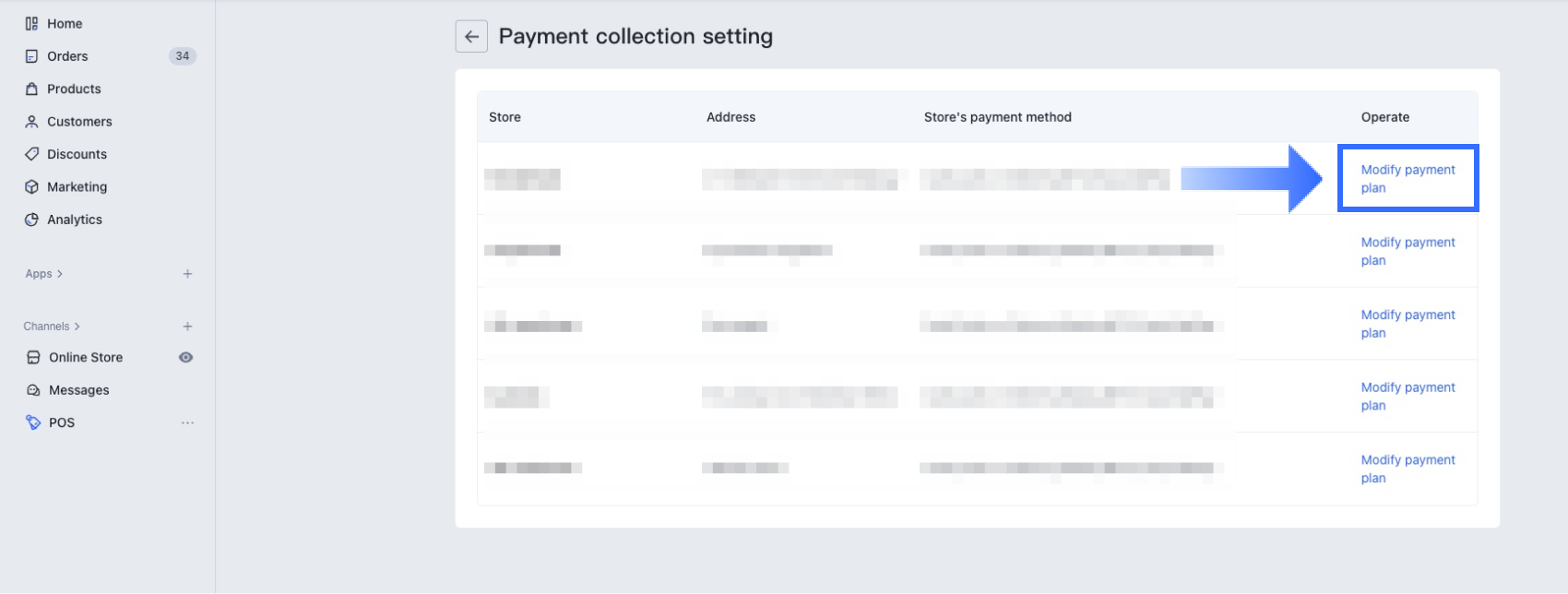The width and height of the screenshot is (1568, 594).
Task: Open the POS overflow menu (...)
Action: (x=188, y=422)
